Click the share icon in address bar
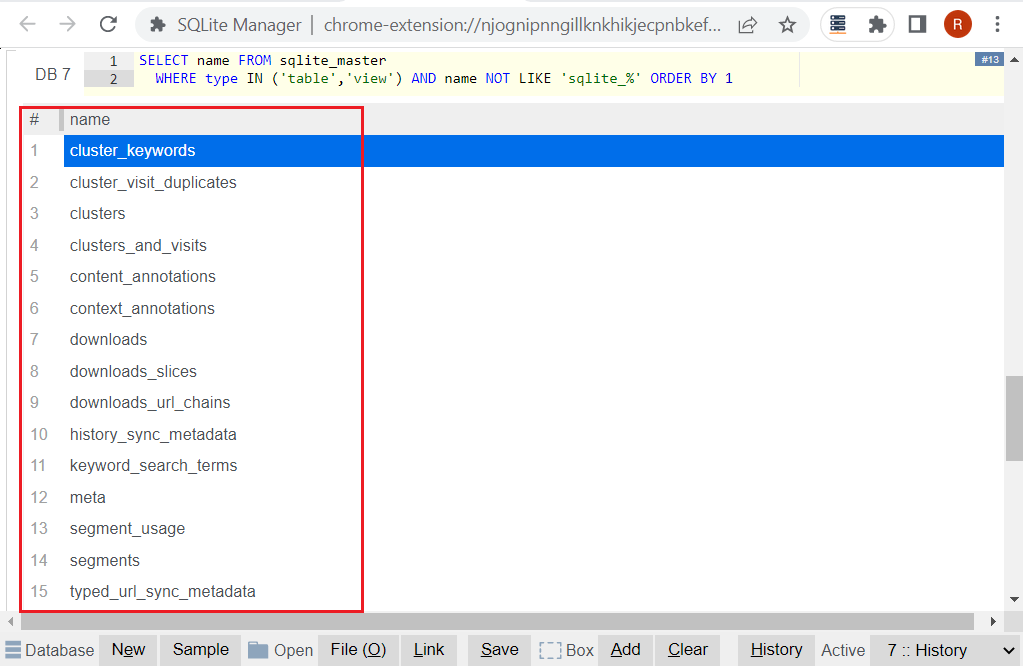The width and height of the screenshot is (1023, 666). click(747, 25)
